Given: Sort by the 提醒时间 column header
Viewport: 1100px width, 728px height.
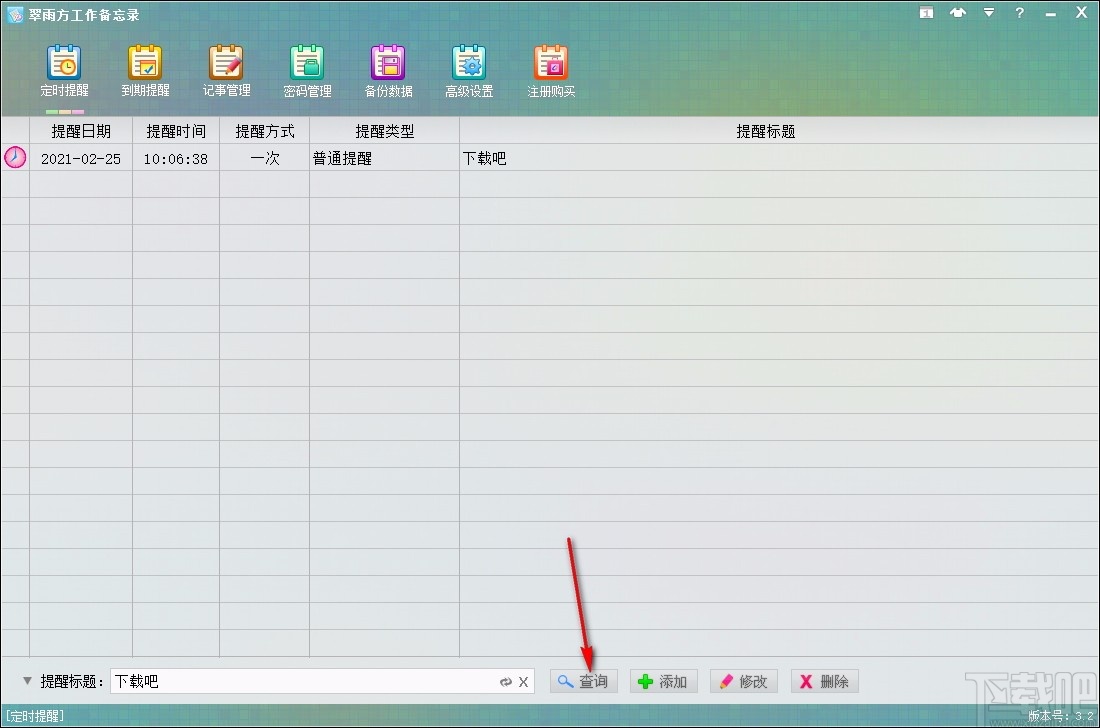Looking at the screenshot, I should pos(175,131).
